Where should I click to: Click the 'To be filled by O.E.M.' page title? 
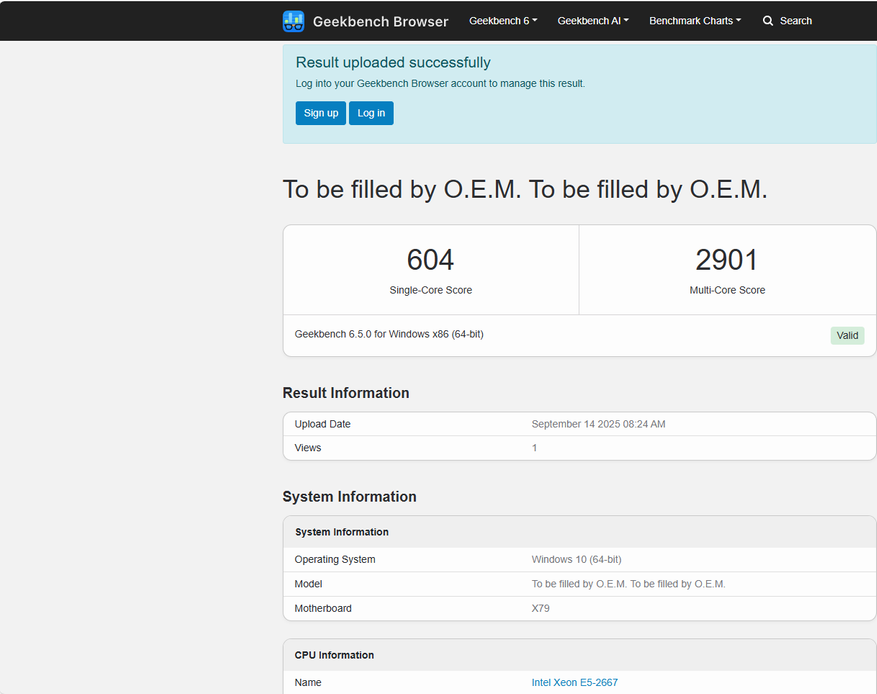coord(525,189)
